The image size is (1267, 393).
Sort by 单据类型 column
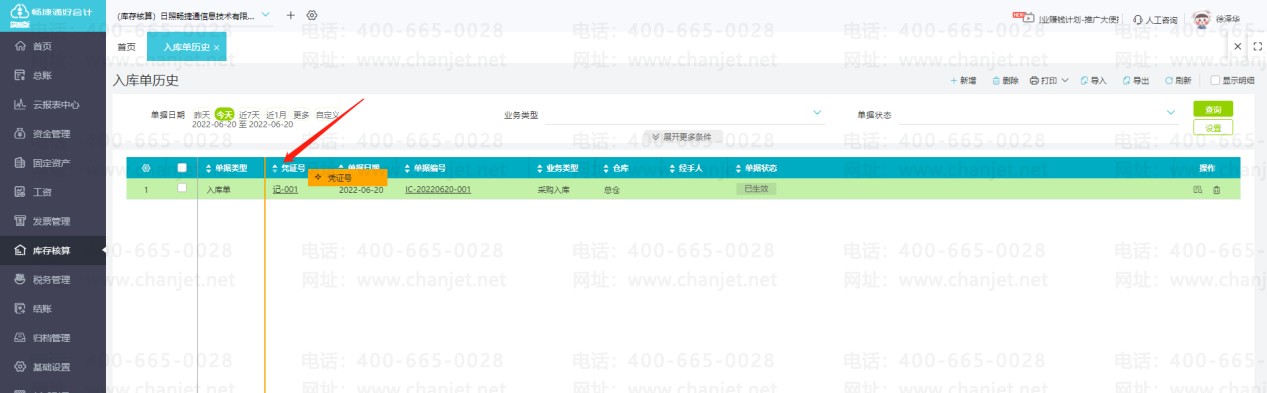[x=226, y=168]
